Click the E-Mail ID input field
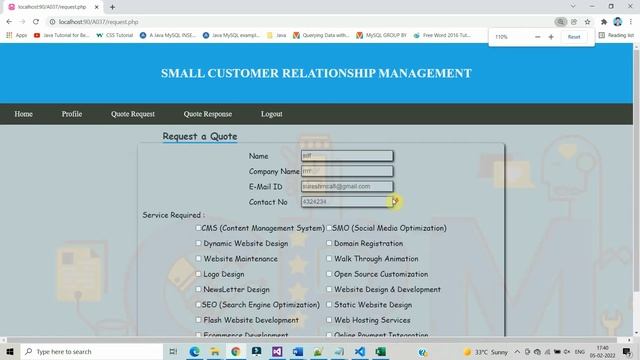Image resolution: width=640 pixels, height=360 pixels. (x=347, y=187)
